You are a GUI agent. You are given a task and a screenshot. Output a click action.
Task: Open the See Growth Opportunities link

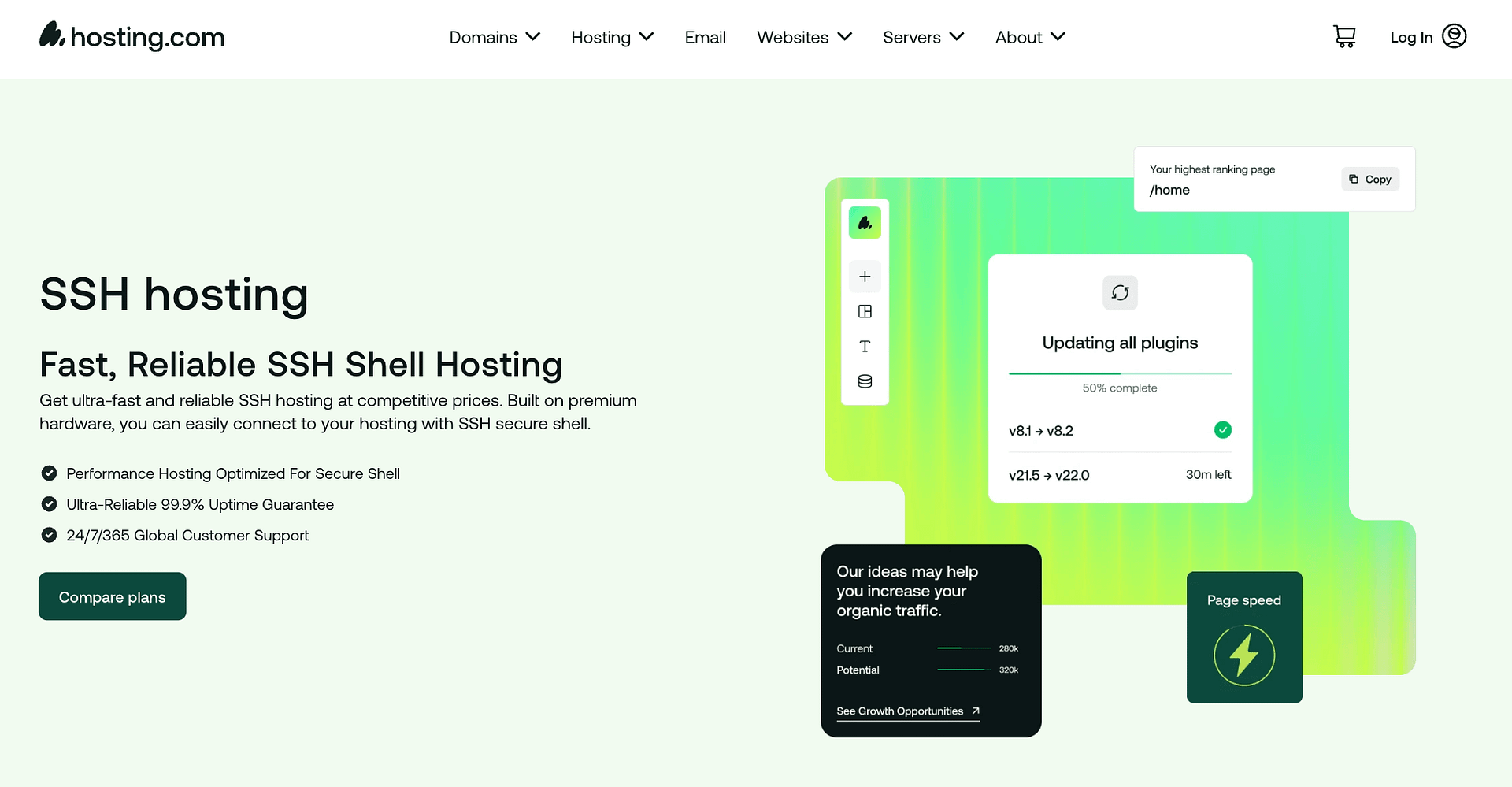899,711
